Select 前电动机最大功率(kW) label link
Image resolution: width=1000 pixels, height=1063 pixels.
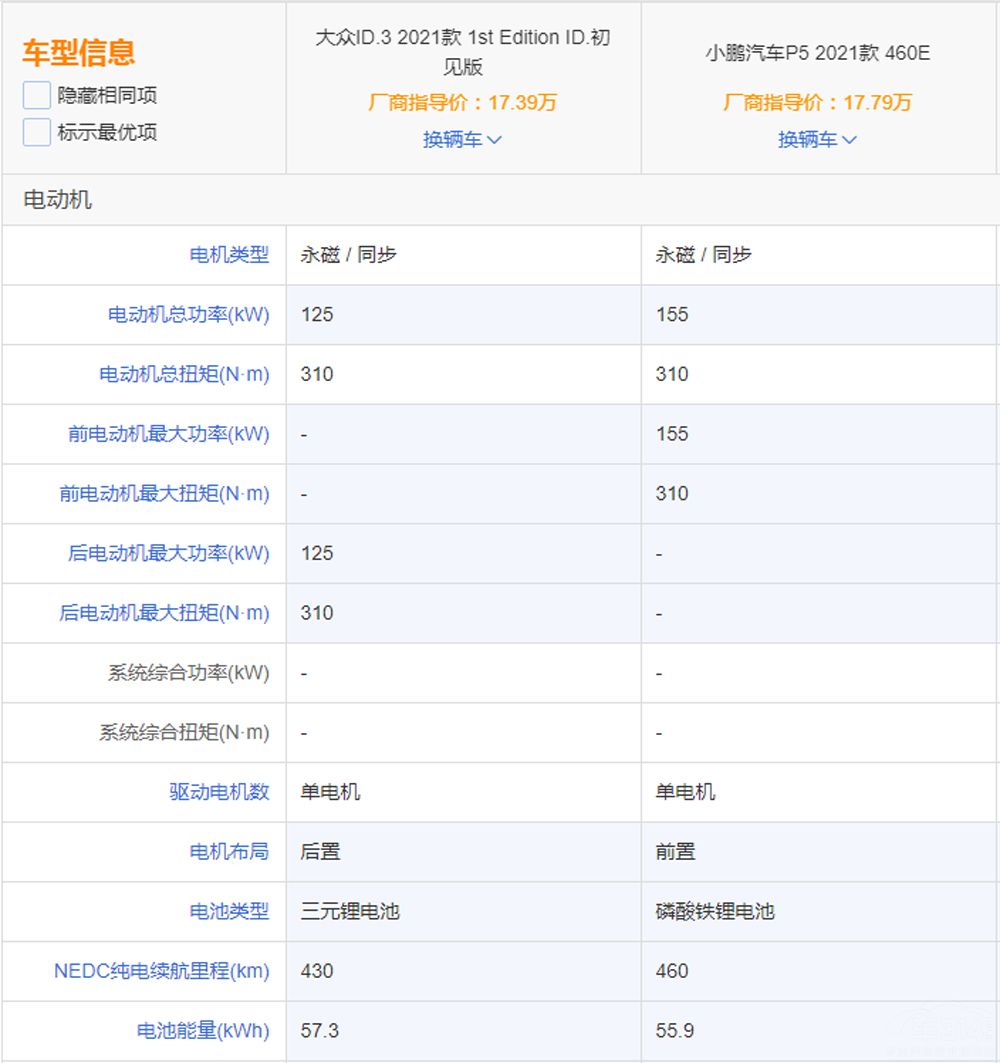click(x=168, y=434)
